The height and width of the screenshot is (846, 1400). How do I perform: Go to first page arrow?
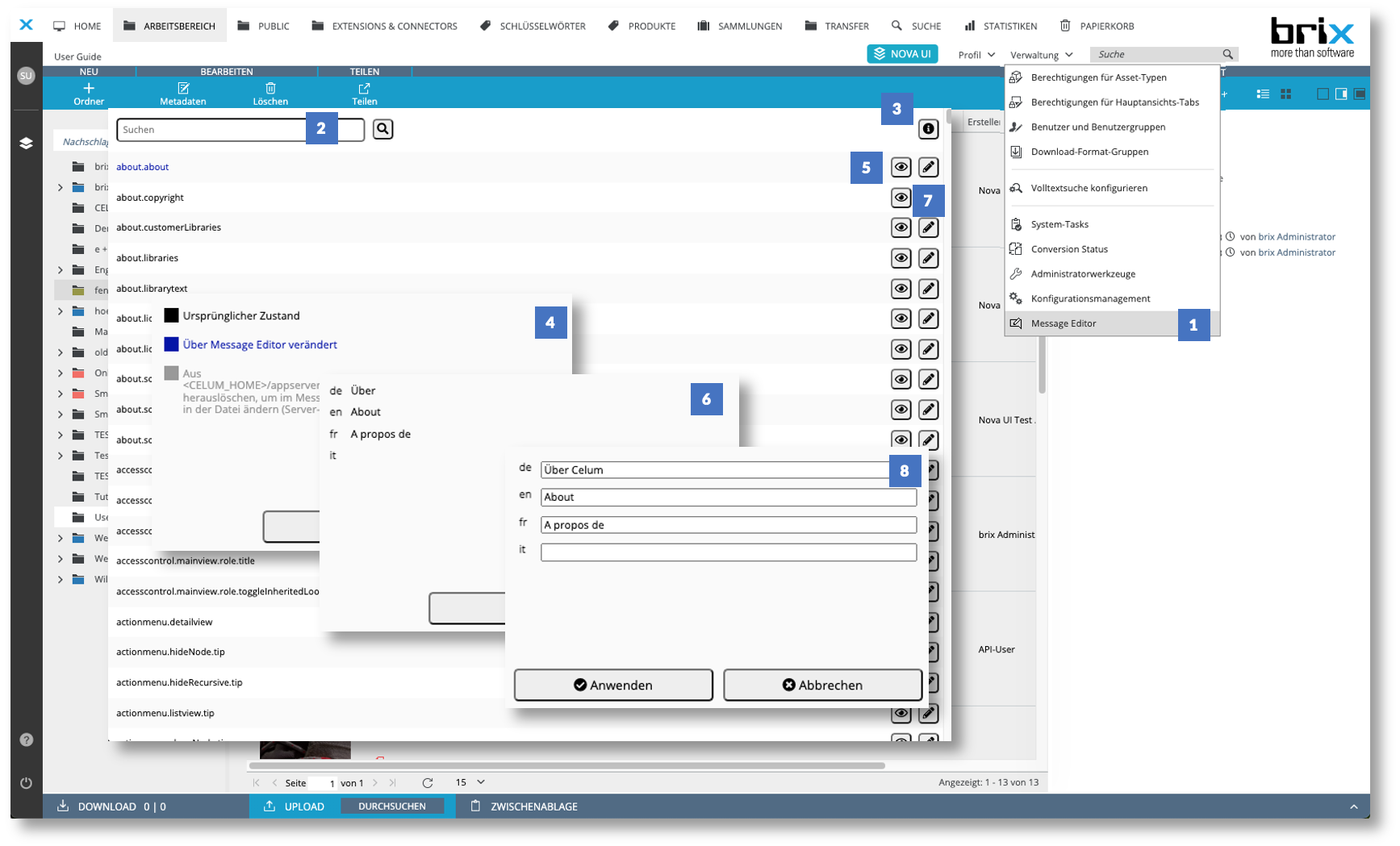[257, 783]
